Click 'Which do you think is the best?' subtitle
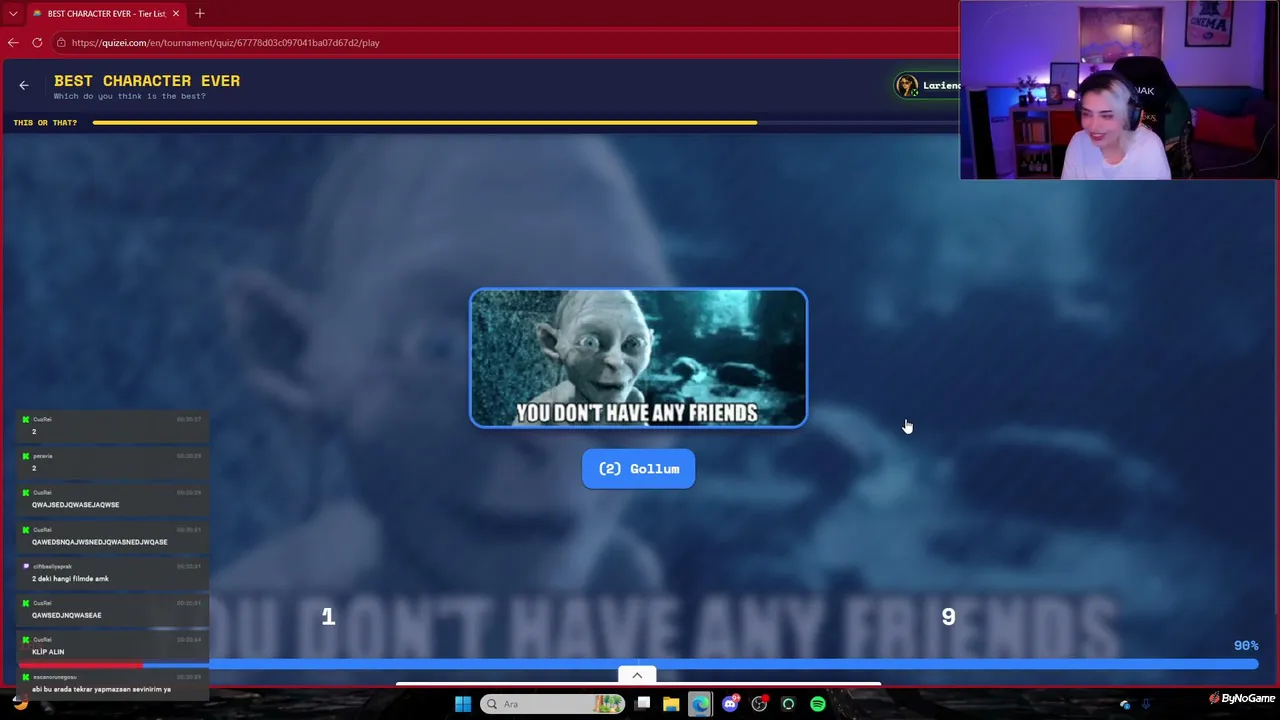 point(130,96)
